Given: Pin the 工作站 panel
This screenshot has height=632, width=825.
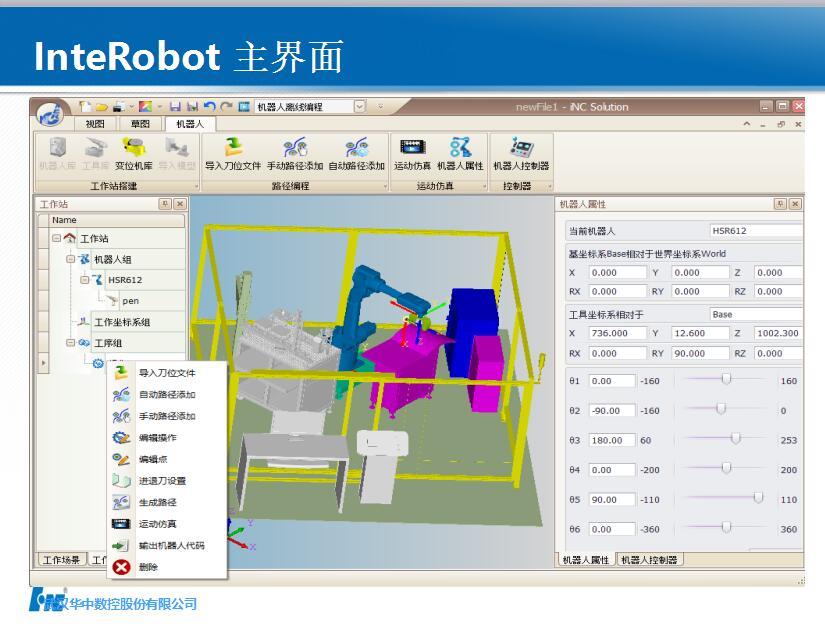Looking at the screenshot, I should pyautogui.click(x=165, y=204).
